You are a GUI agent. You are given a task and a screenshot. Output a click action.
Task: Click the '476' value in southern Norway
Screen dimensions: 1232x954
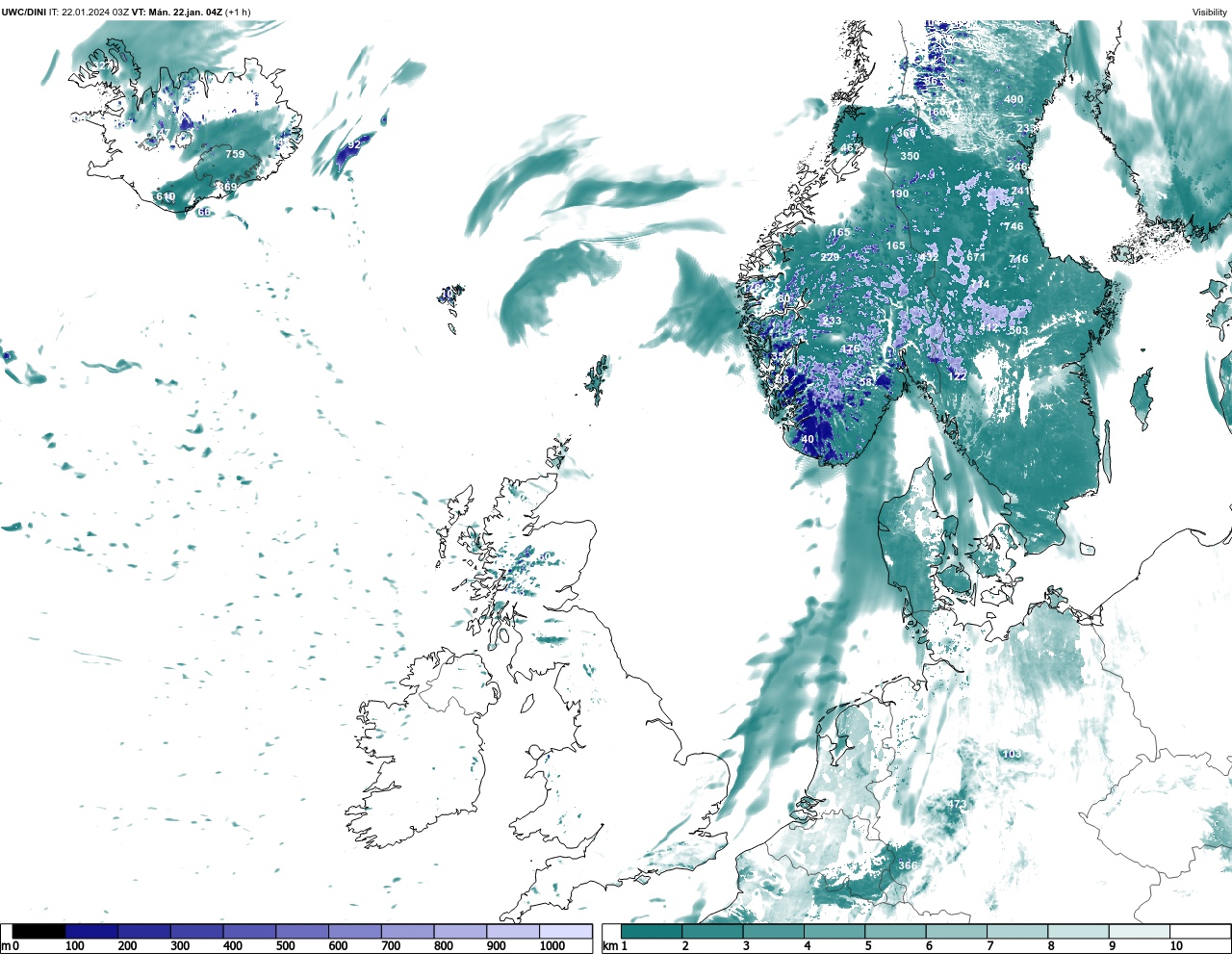(x=850, y=348)
